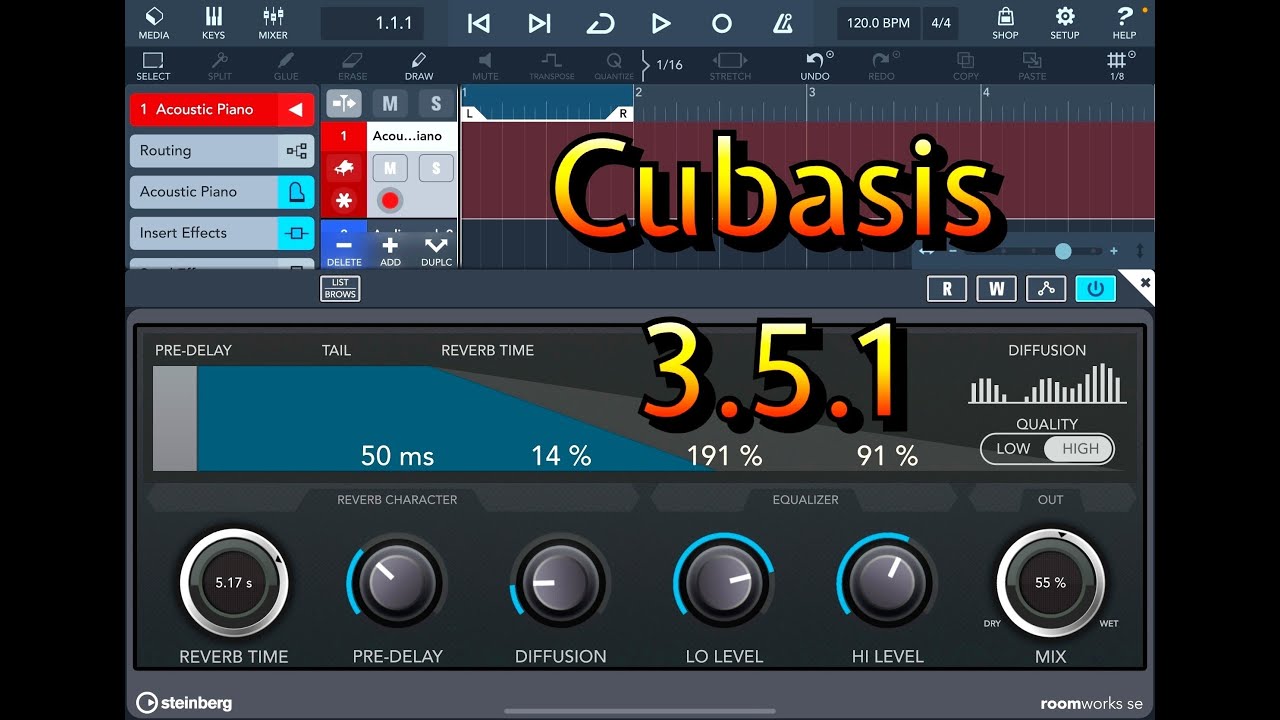Viewport: 1280px width, 720px height.
Task: Choose the Split tool
Action: tap(219, 66)
